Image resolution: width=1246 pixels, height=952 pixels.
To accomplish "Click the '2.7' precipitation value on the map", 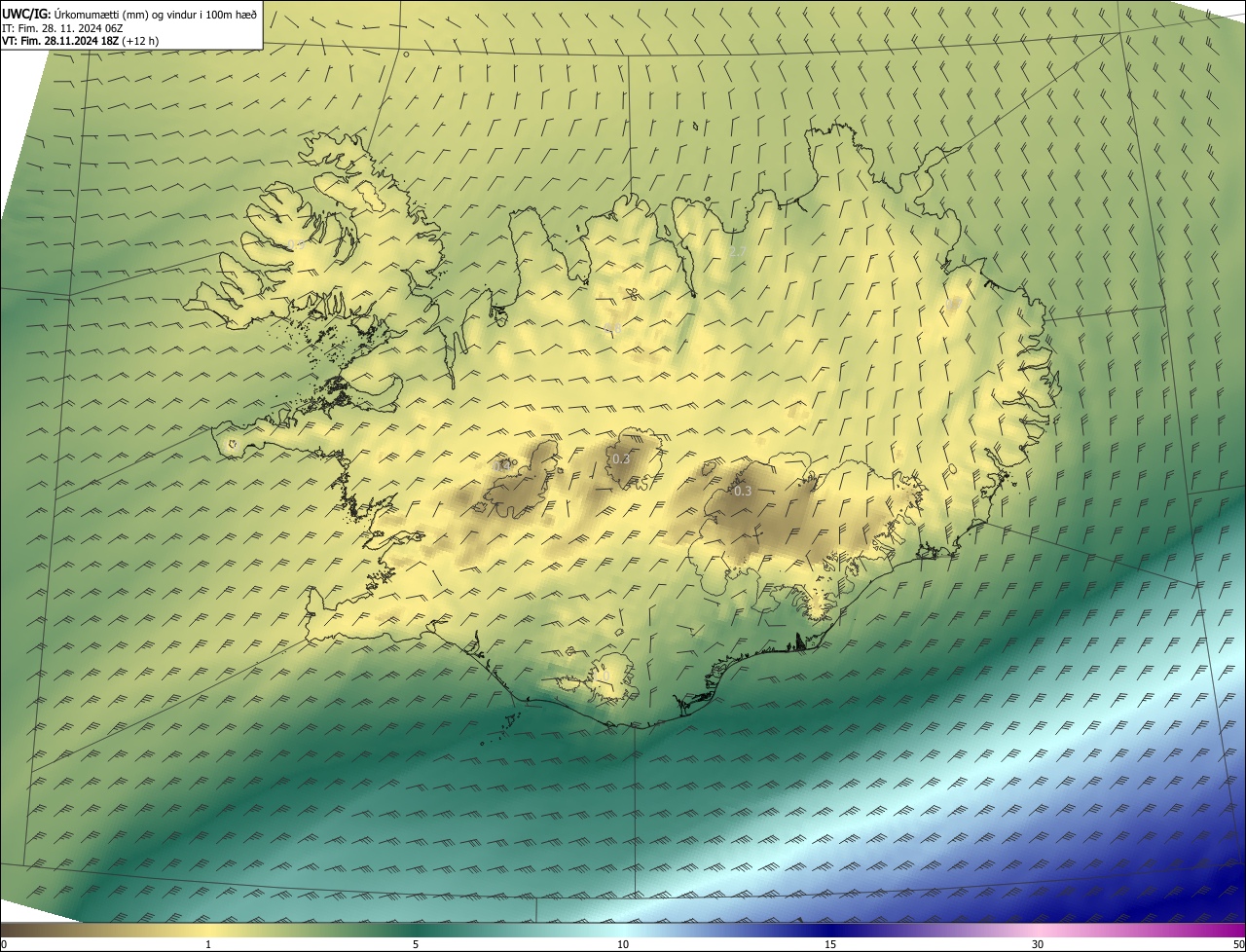I will 737,252.
